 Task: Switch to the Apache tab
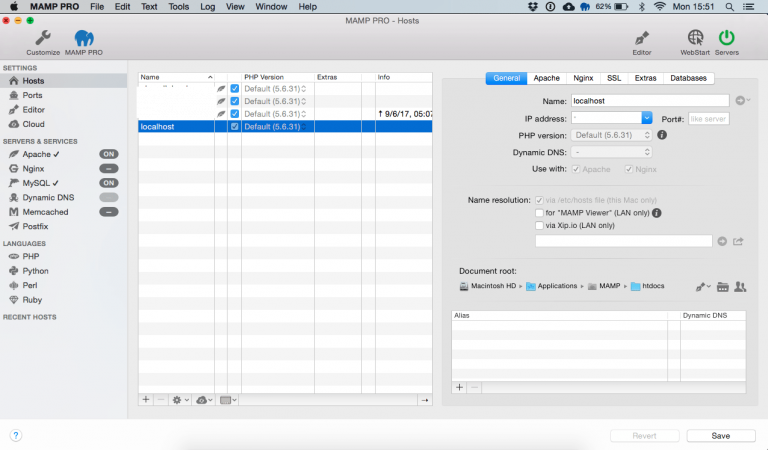click(x=547, y=78)
